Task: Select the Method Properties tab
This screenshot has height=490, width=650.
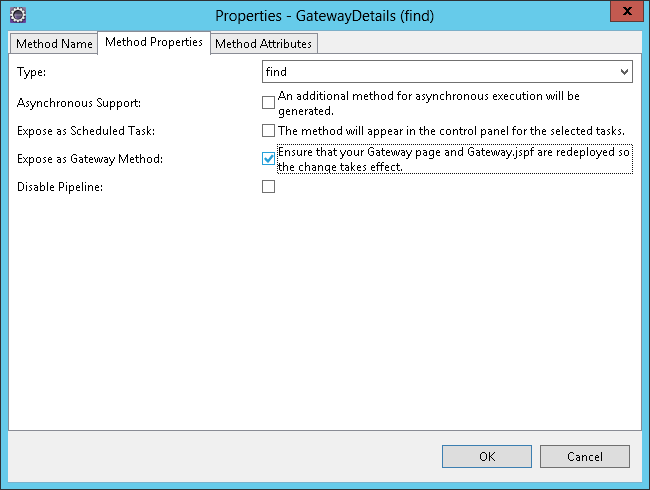Action: (154, 43)
